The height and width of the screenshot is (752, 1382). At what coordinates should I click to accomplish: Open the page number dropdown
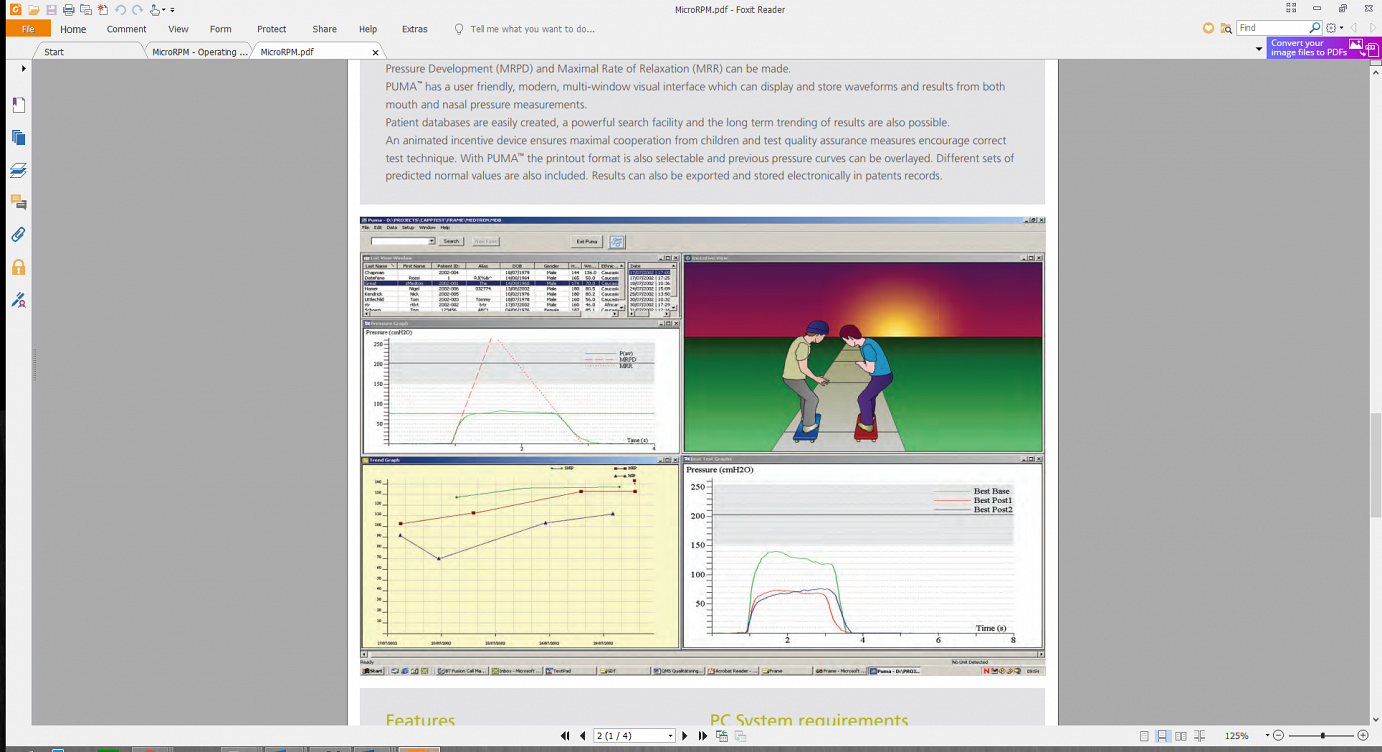(x=670, y=736)
